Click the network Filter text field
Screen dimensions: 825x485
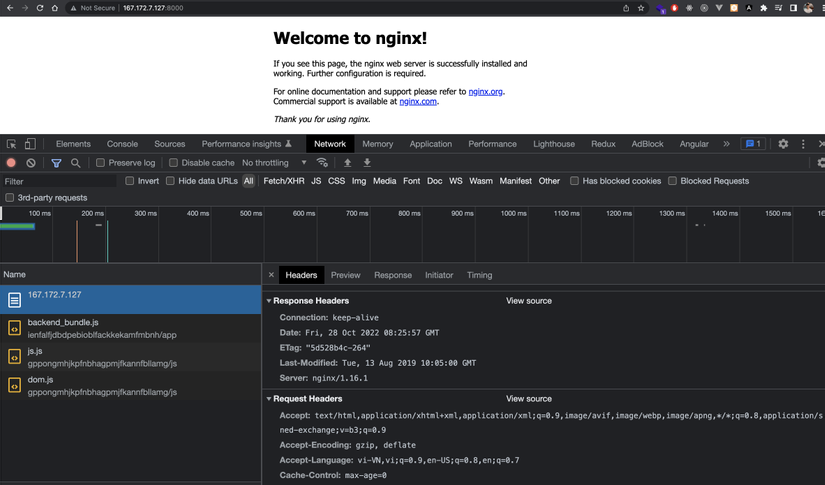tap(58, 181)
